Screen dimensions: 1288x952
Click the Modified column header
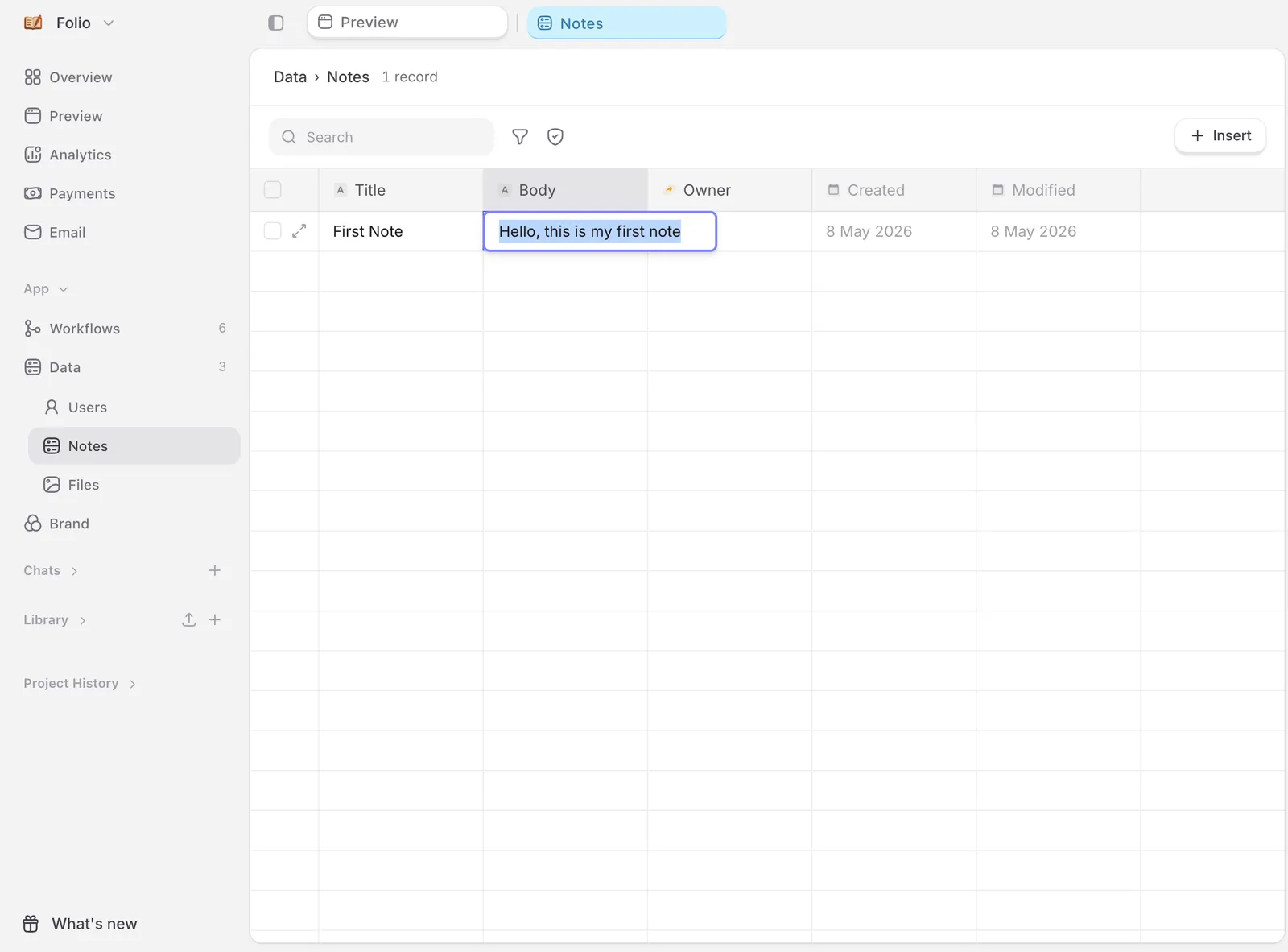coord(1059,190)
